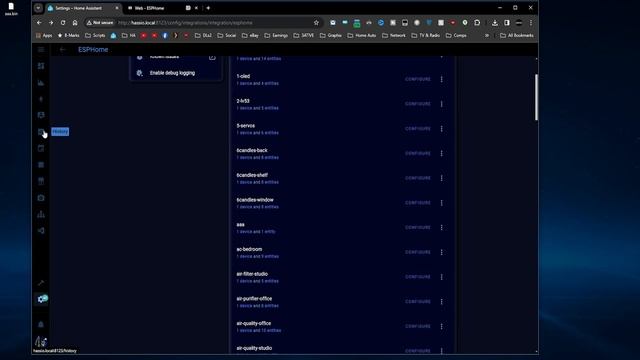
Task: Open the Developer Tools hammer icon
Action: click(x=41, y=283)
